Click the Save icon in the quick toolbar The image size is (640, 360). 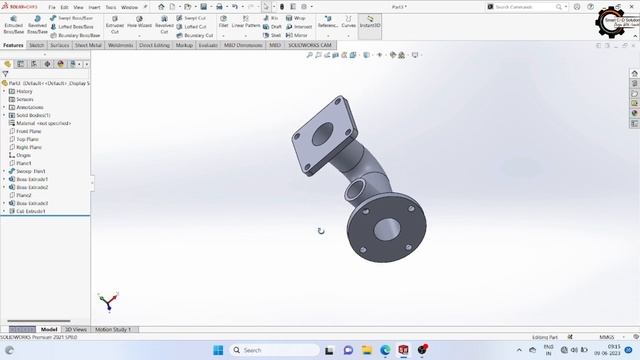tap(203, 7)
